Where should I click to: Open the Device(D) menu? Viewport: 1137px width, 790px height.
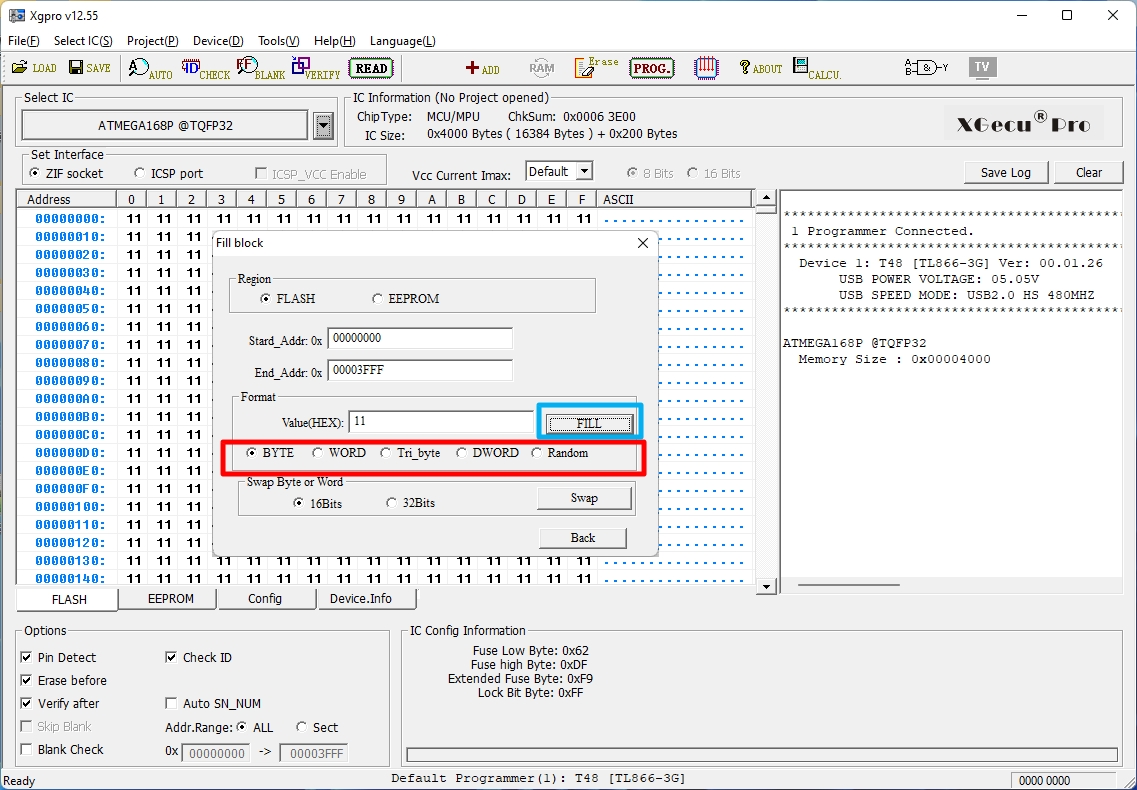tap(217, 41)
